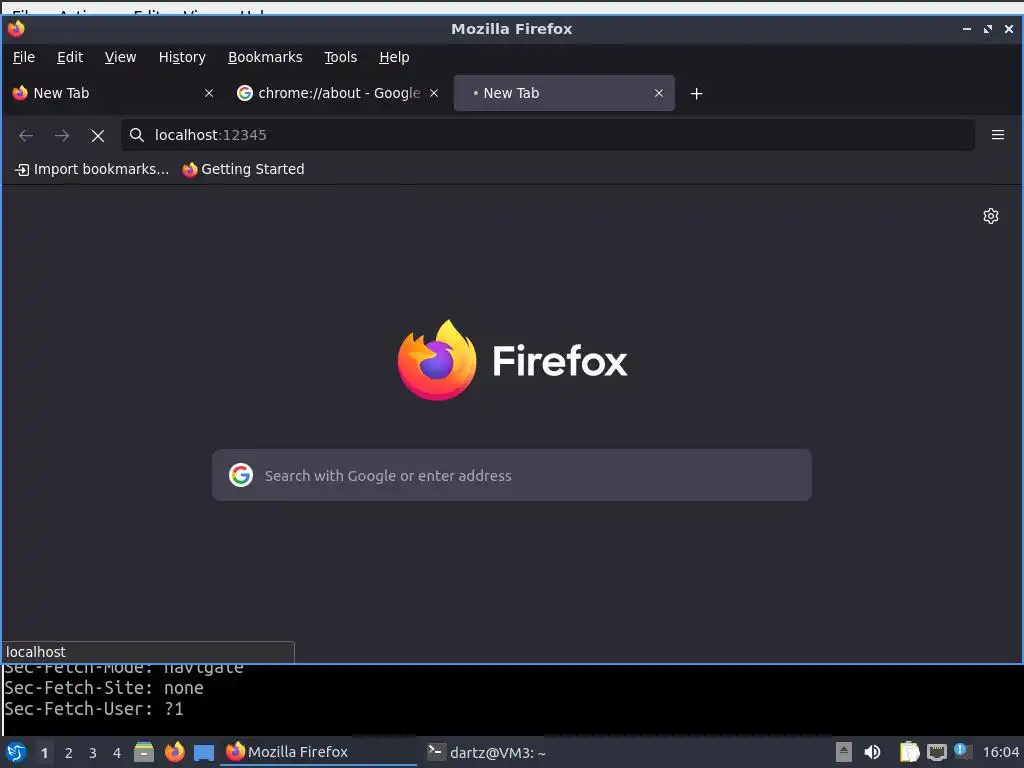Click Sec-Fetch-User: ?1 line in terminal
1024x768 pixels.
coord(94,709)
